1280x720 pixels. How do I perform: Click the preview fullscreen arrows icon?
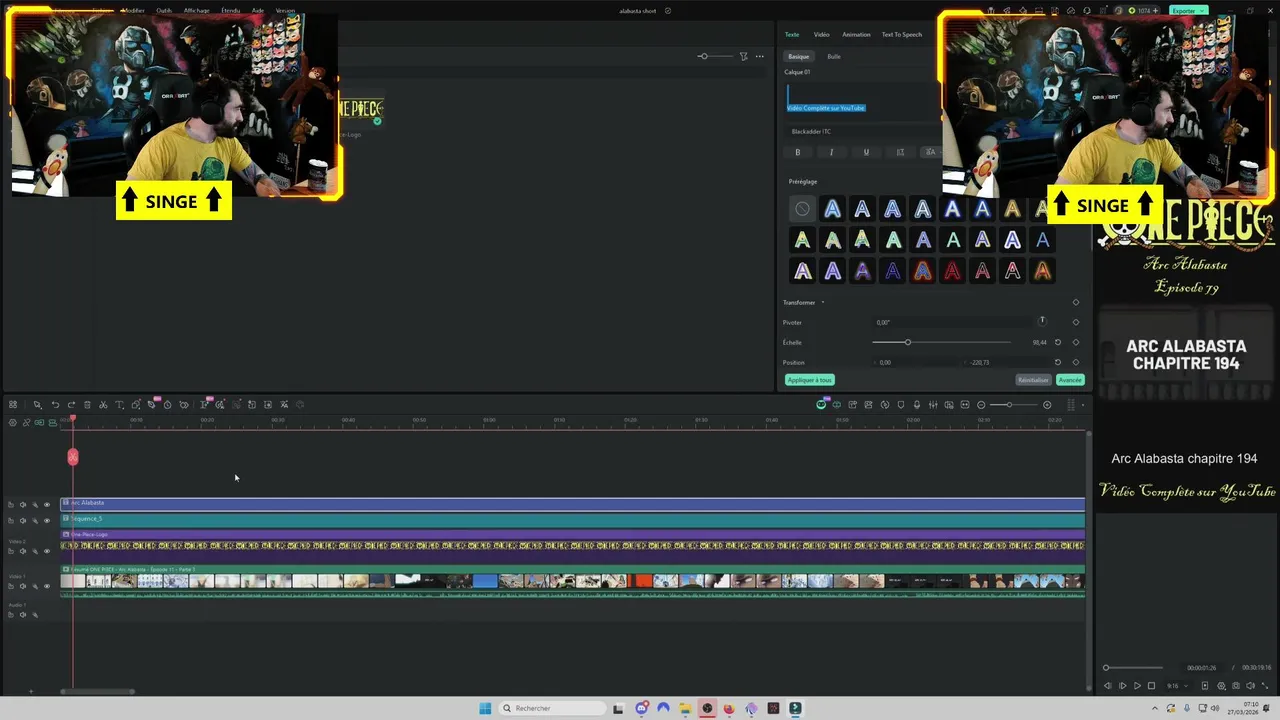(x=1266, y=686)
